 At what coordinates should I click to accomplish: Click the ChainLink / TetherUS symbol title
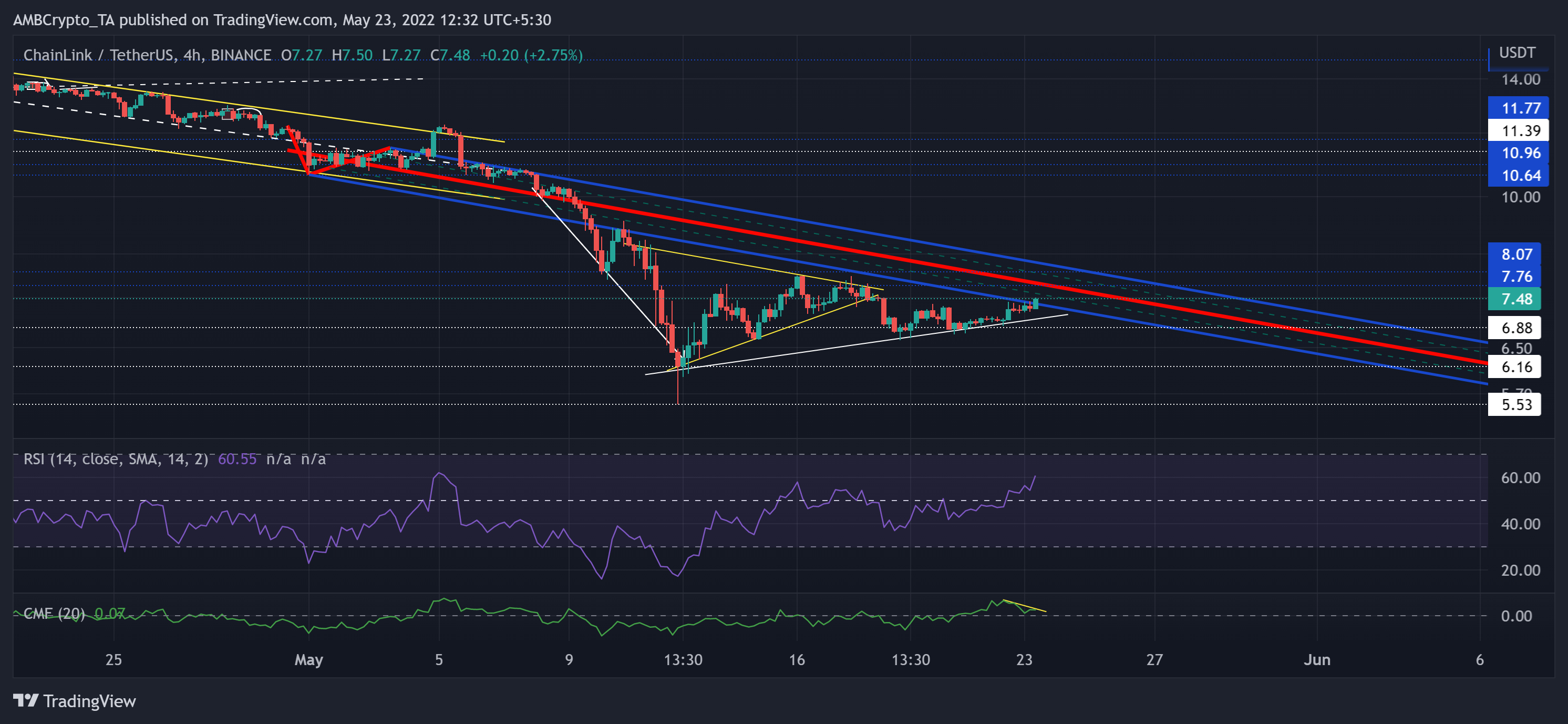(x=147, y=55)
